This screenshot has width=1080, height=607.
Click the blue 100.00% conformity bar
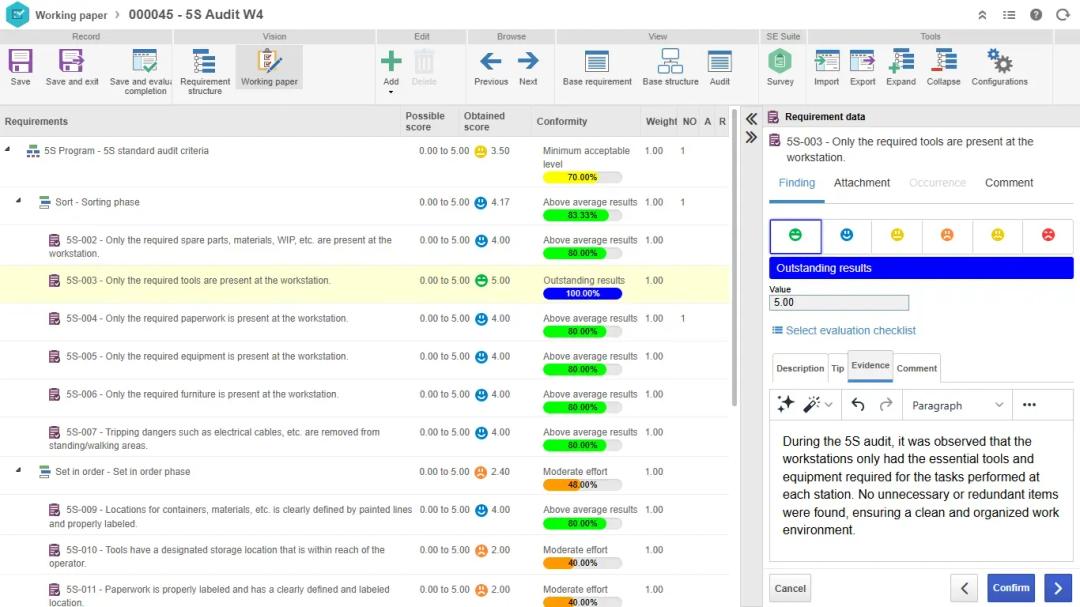click(582, 294)
